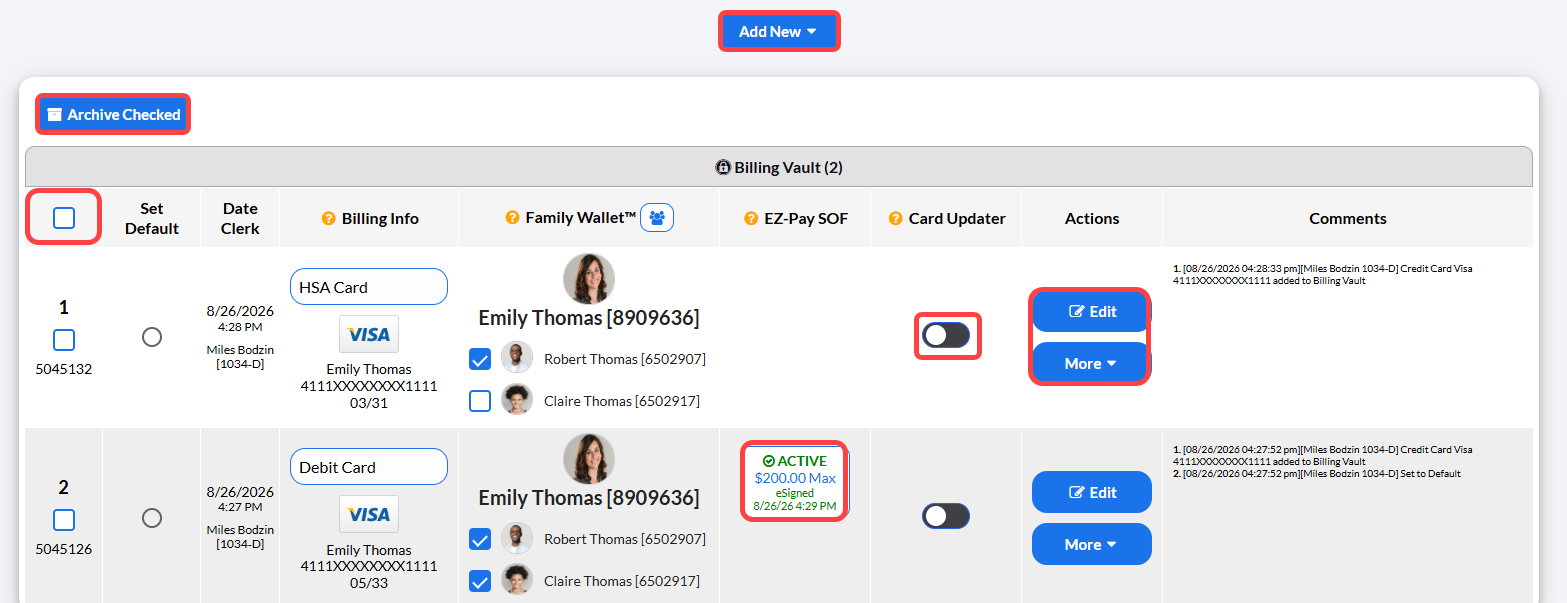
Task: Open the Add New dropdown
Action: point(779,31)
